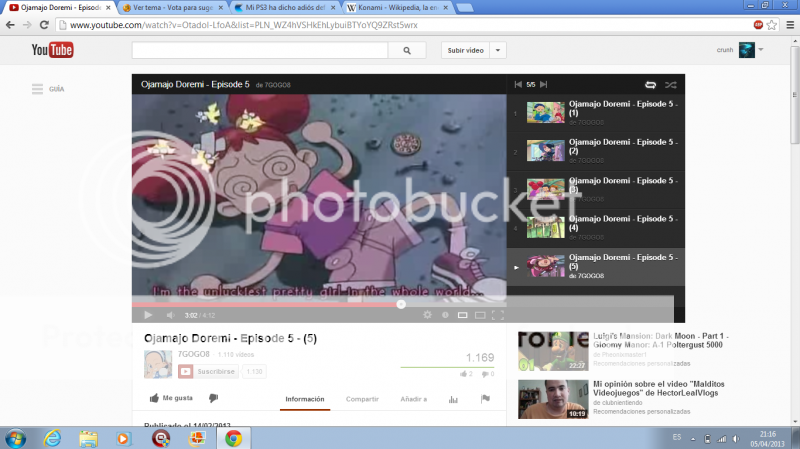Click the 7GOGO8 channel avatar
This screenshot has width=800, height=449.
pos(158,364)
